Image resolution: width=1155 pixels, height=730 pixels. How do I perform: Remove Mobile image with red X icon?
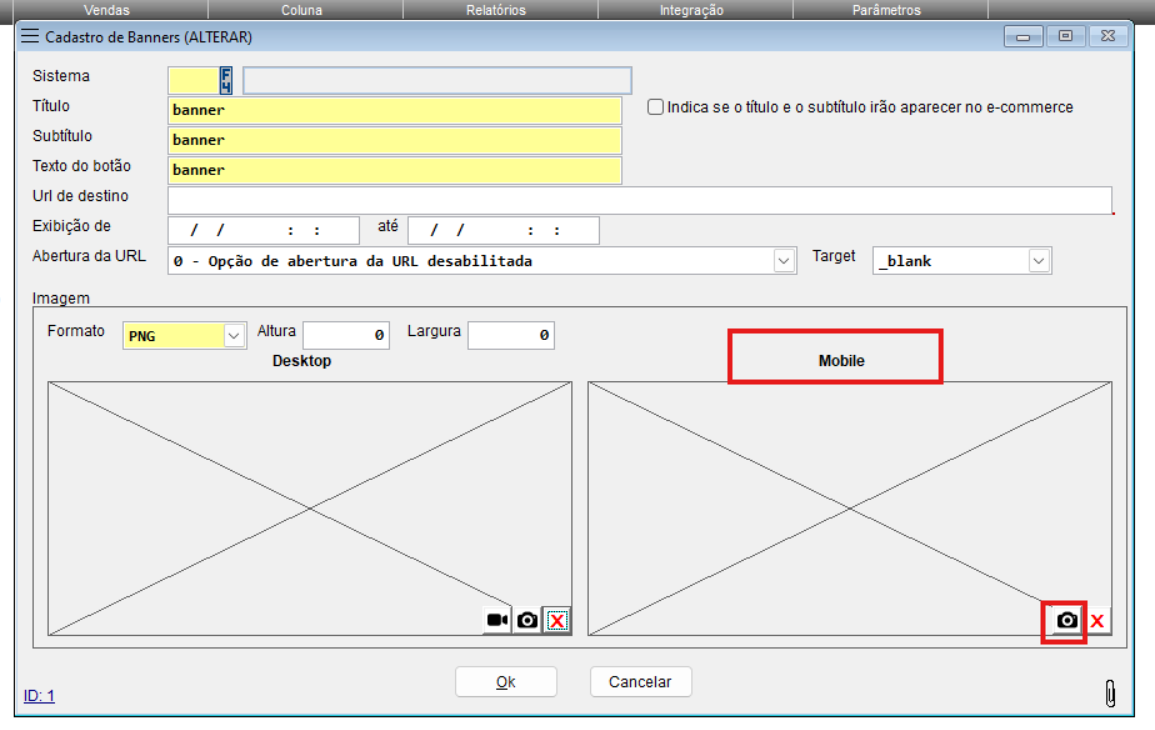tap(1097, 621)
